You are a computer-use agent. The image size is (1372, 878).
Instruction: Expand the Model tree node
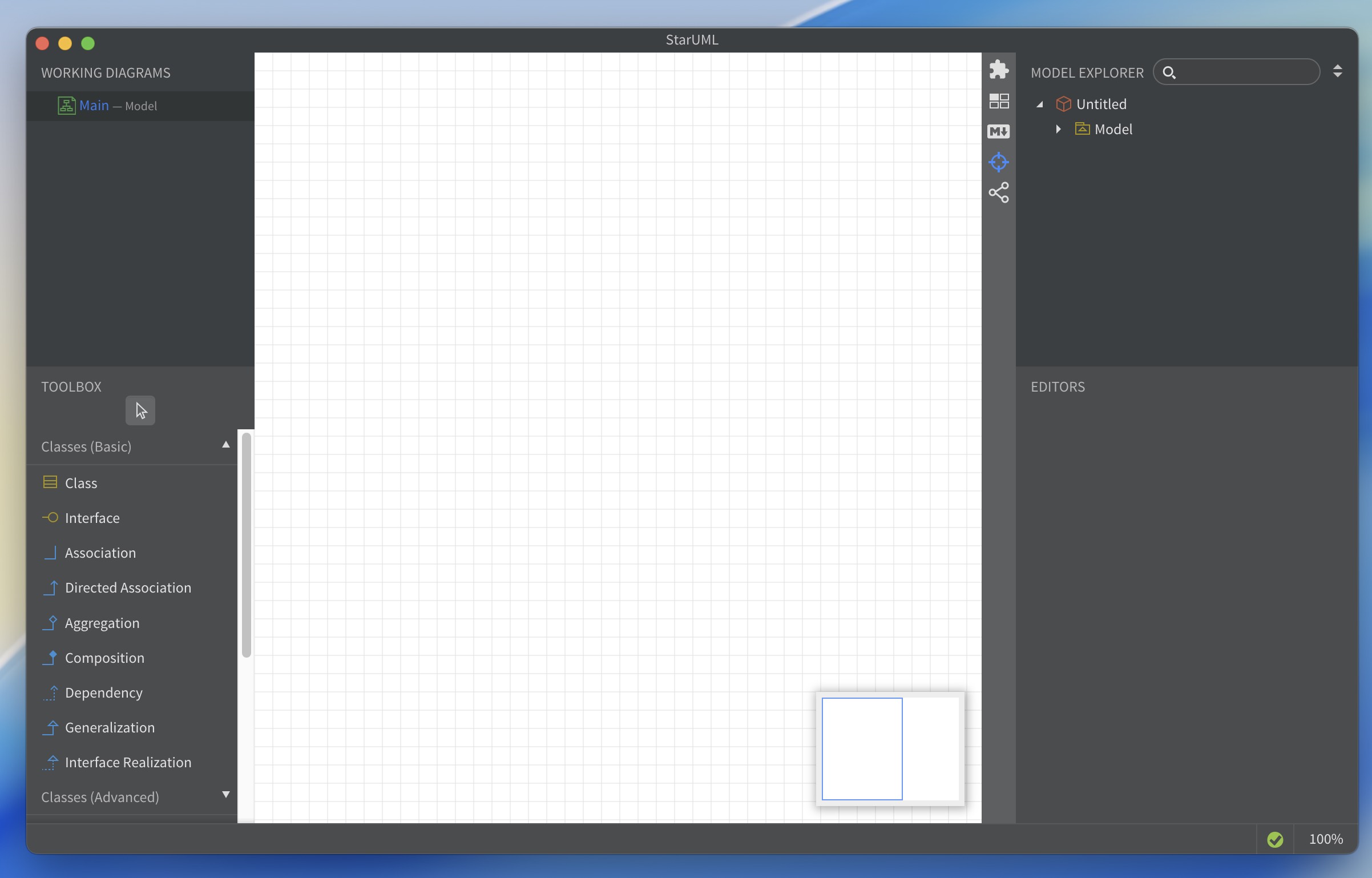1058,129
